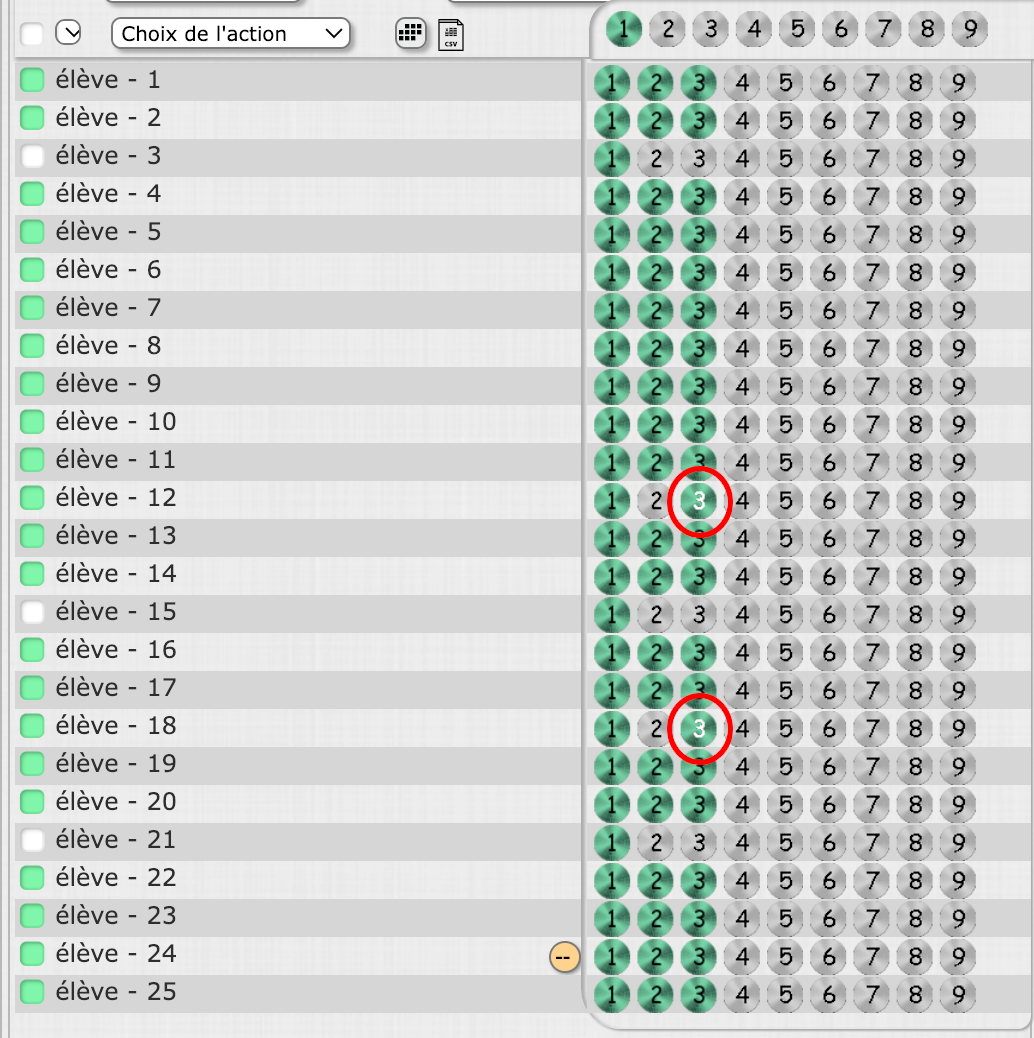Check the box for élève - 3

pos(33,156)
